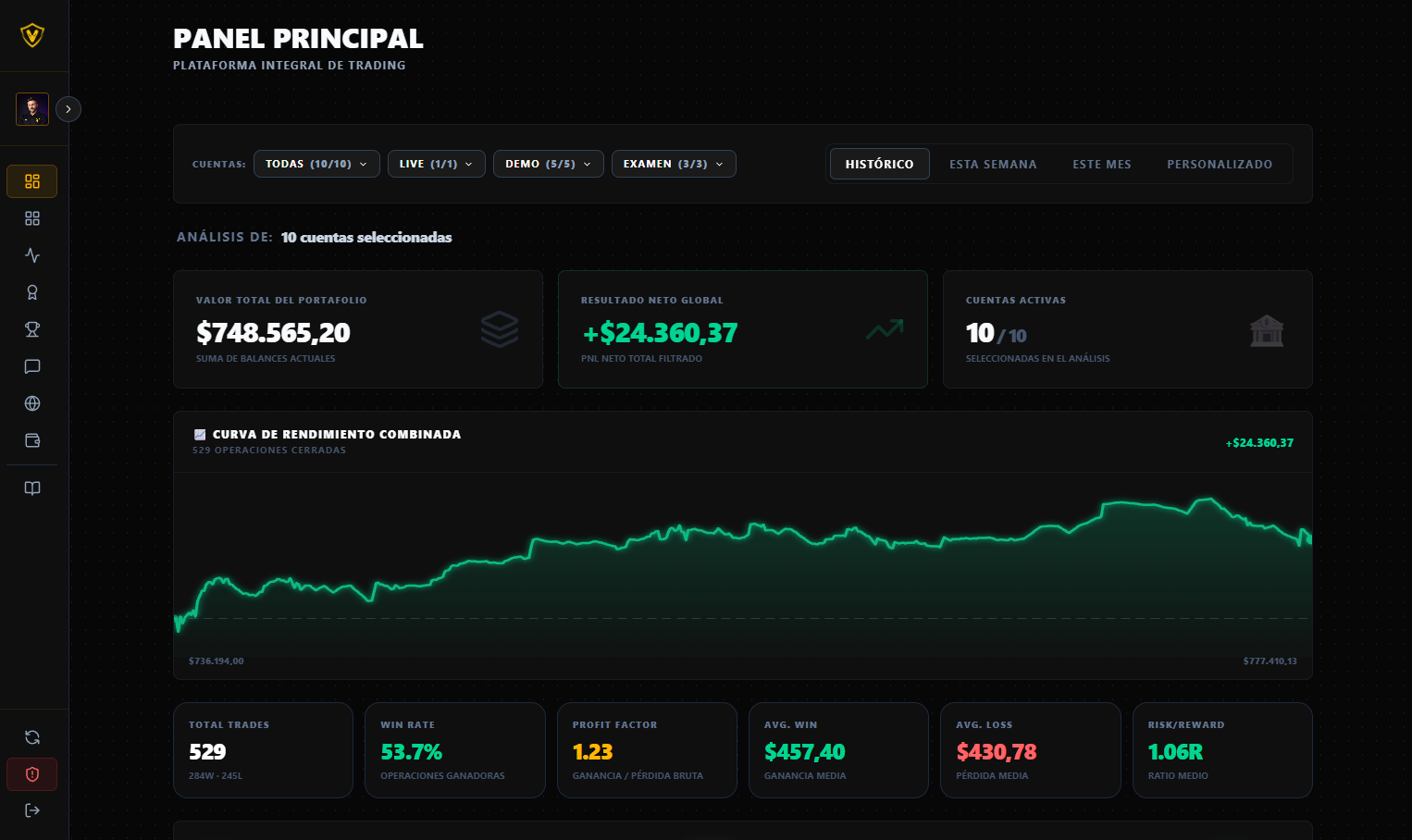
Task: Select the highlighted dashboard icon in the sidebar
Action: pos(32,181)
